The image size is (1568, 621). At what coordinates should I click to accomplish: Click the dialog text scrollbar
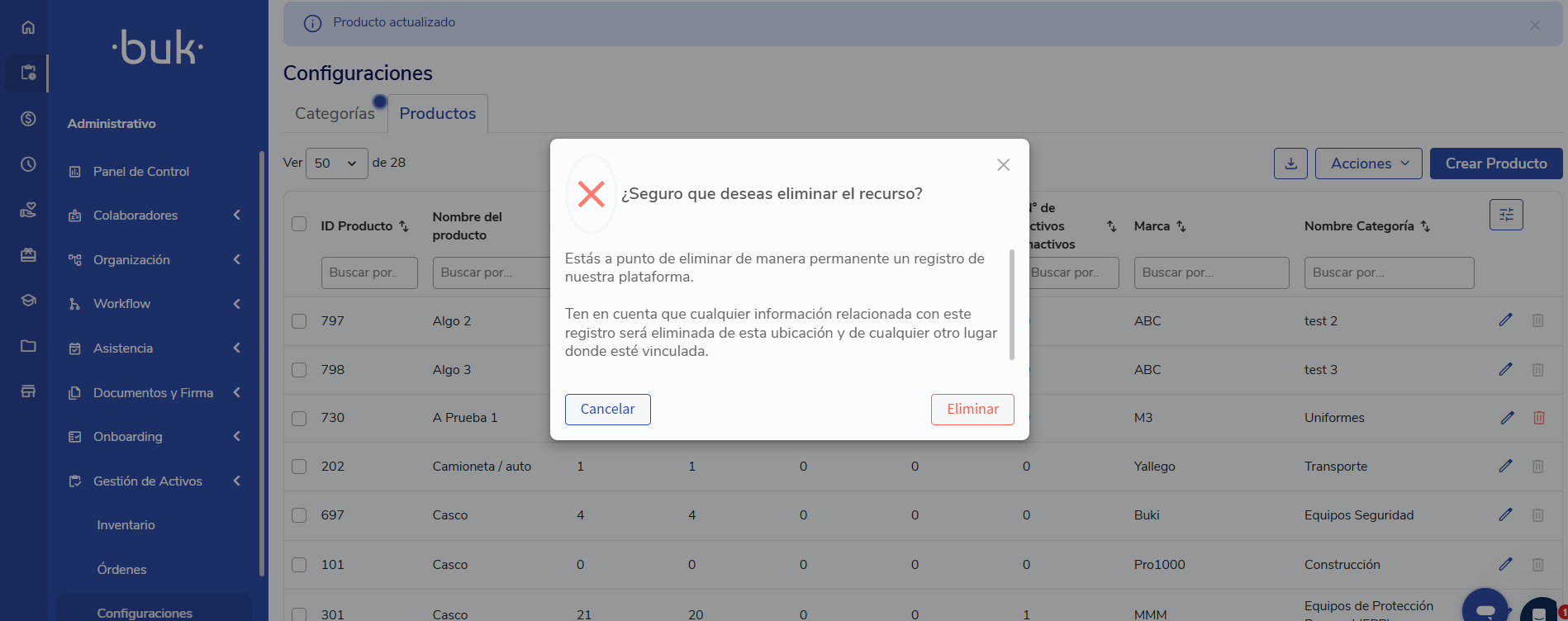pyautogui.click(x=1012, y=305)
